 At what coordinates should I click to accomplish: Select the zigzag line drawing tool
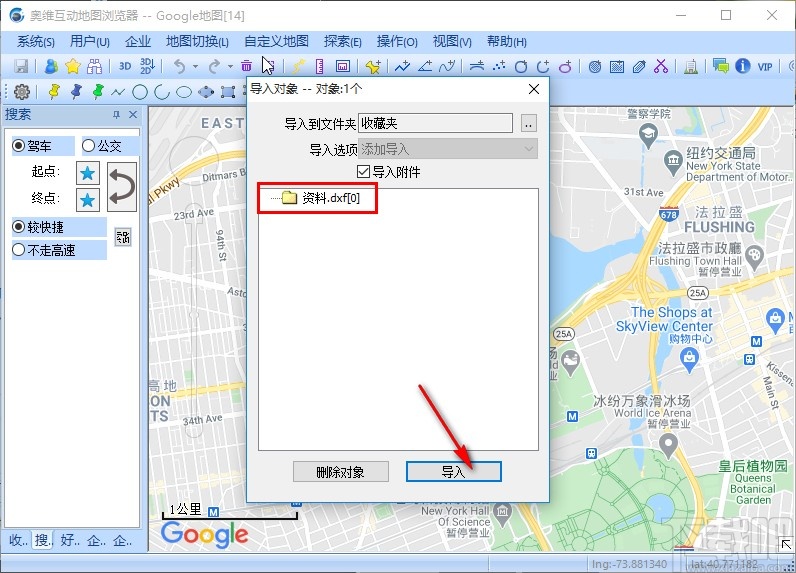(x=118, y=92)
